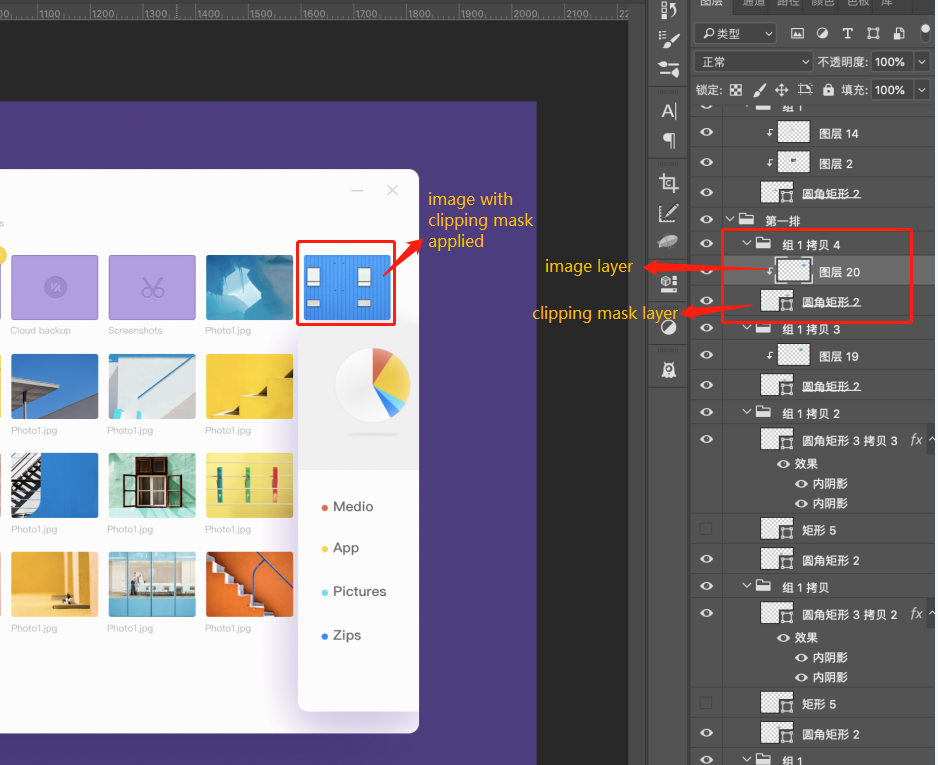Toggle visibility of the 第一排 group
This screenshot has width=938, height=765.
[x=706, y=220]
